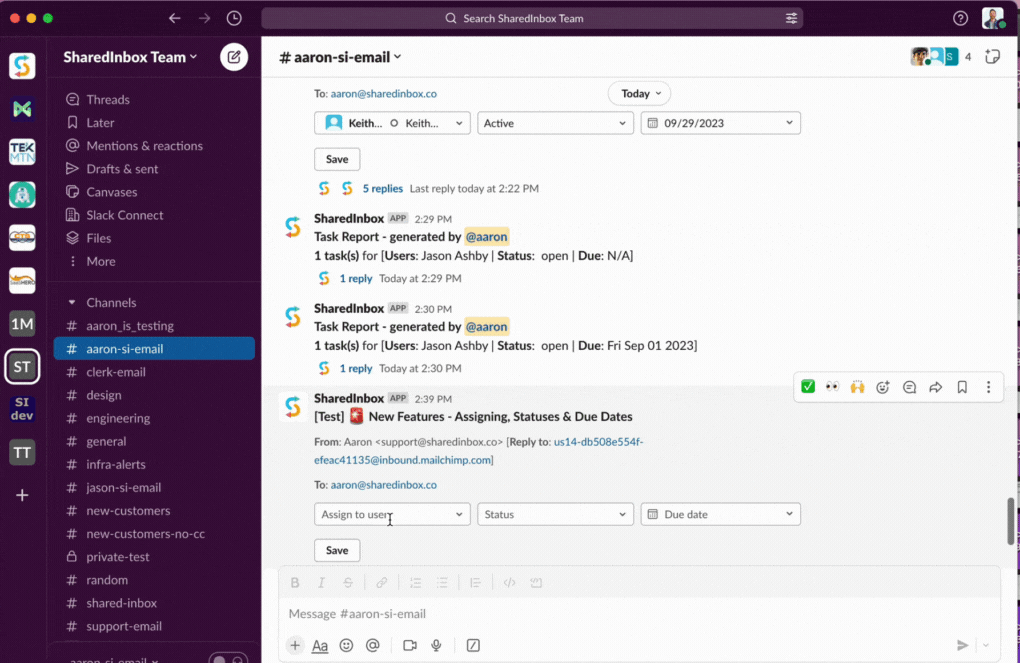Toggle formatting toolbar with Aa icon
The image size is (1020, 663).
pos(319,645)
